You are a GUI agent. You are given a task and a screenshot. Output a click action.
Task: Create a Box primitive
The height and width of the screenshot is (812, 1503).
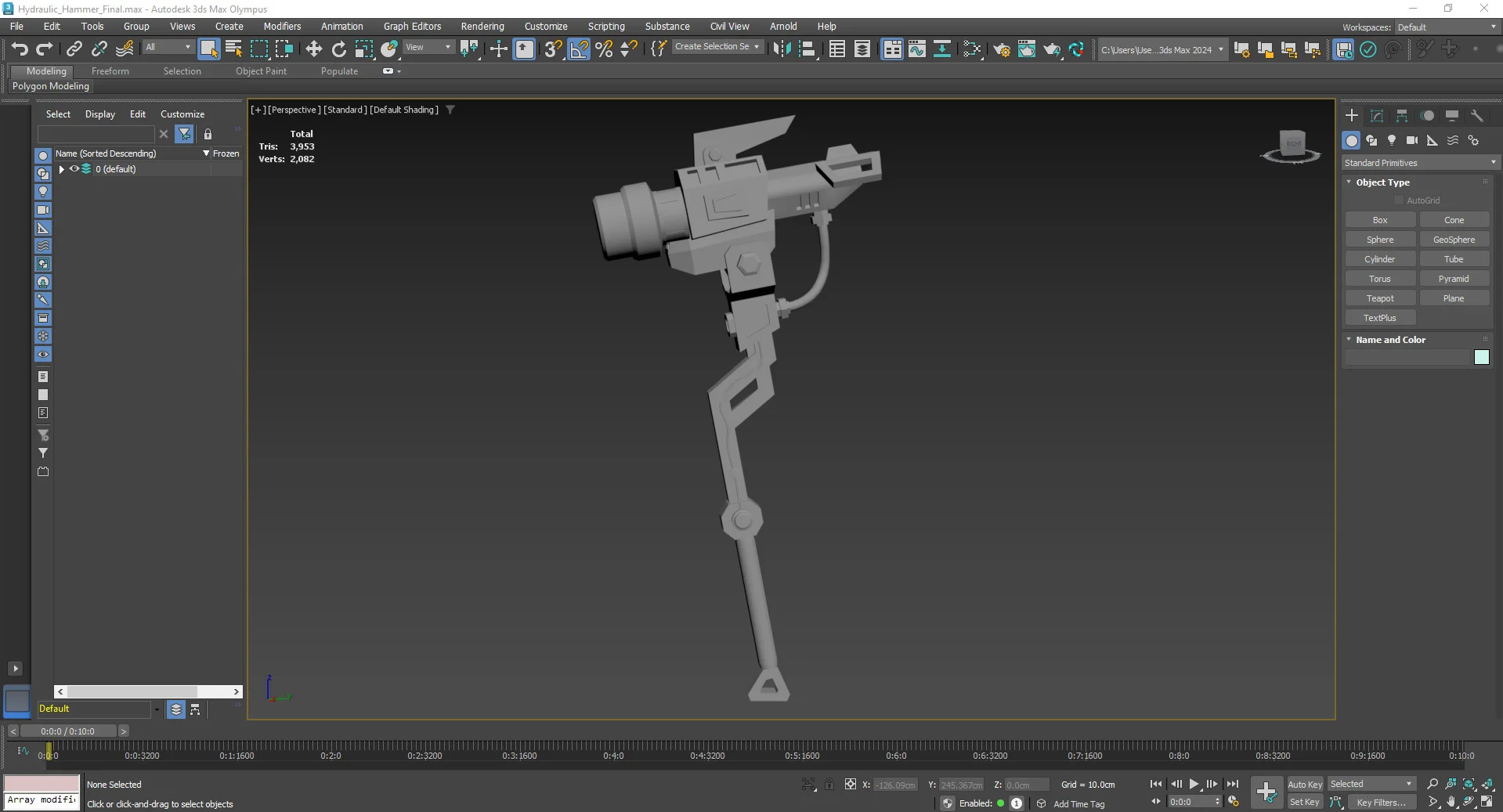pyautogui.click(x=1380, y=220)
